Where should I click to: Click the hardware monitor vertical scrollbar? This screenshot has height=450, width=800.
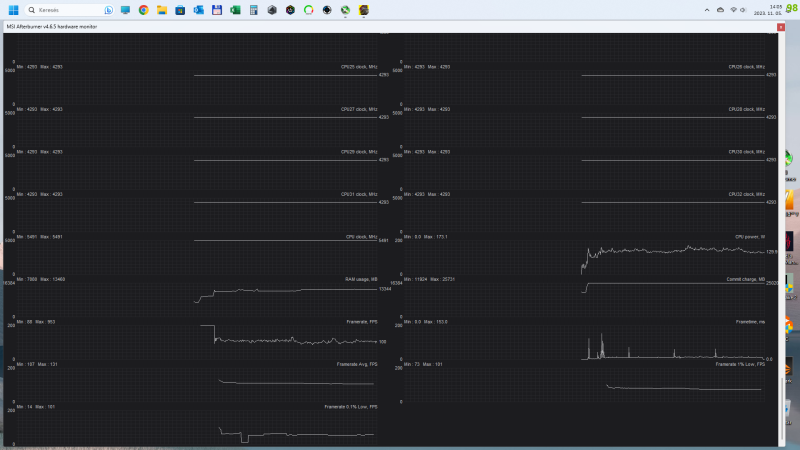[x=782, y=240]
